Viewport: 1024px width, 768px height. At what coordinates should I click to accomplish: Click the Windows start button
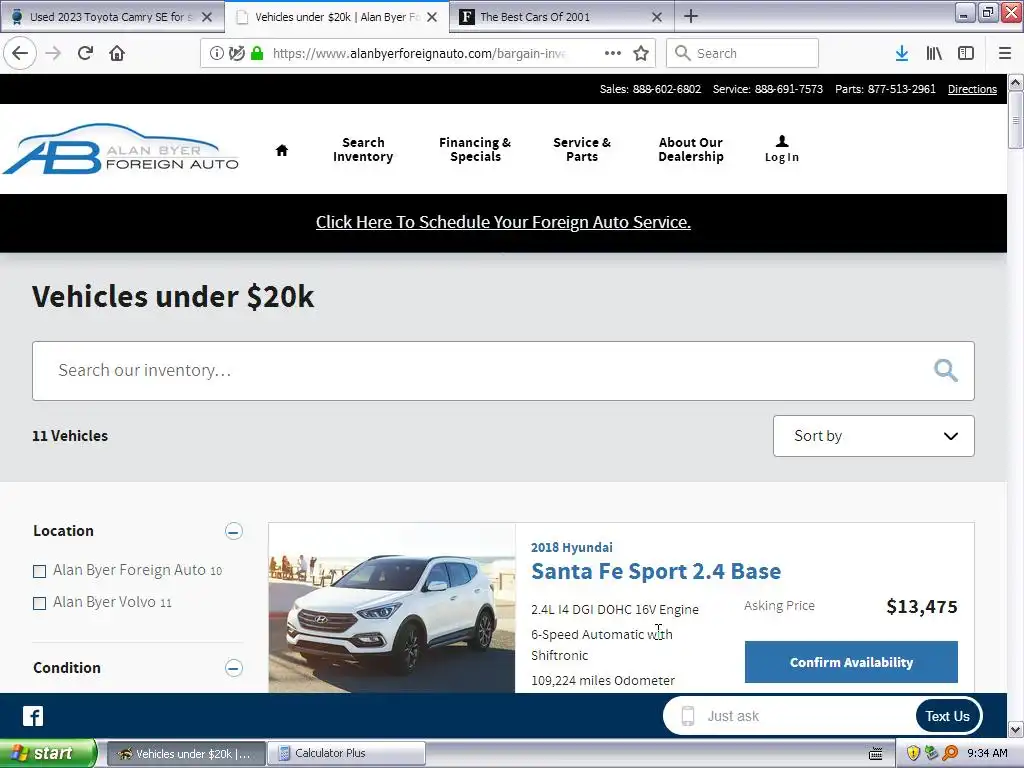pyautogui.click(x=47, y=753)
